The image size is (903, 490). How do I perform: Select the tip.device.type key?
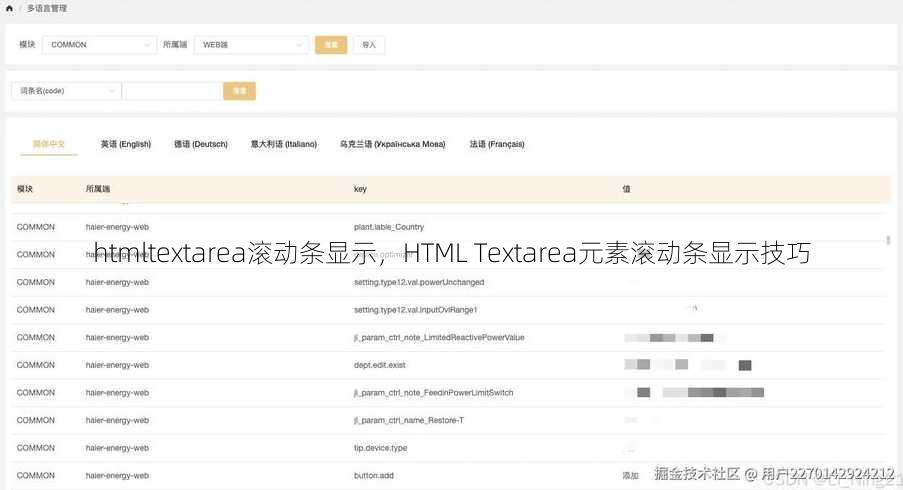(x=380, y=448)
